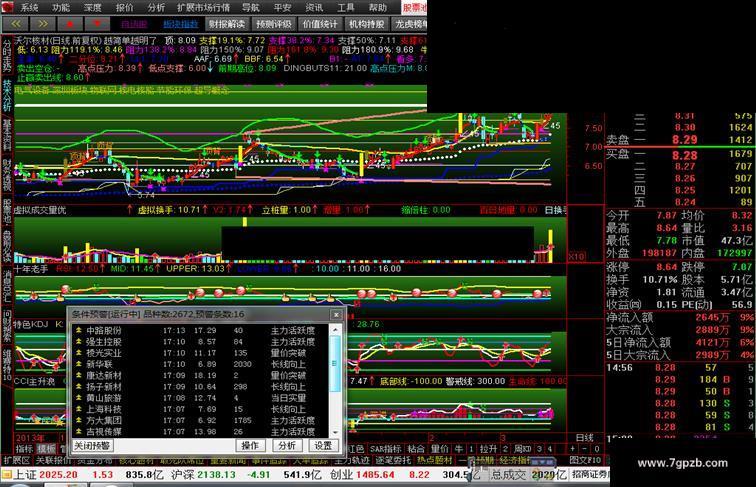Select the 方大集团 alert row
Screen dimensions: 756x487
(x=201, y=420)
